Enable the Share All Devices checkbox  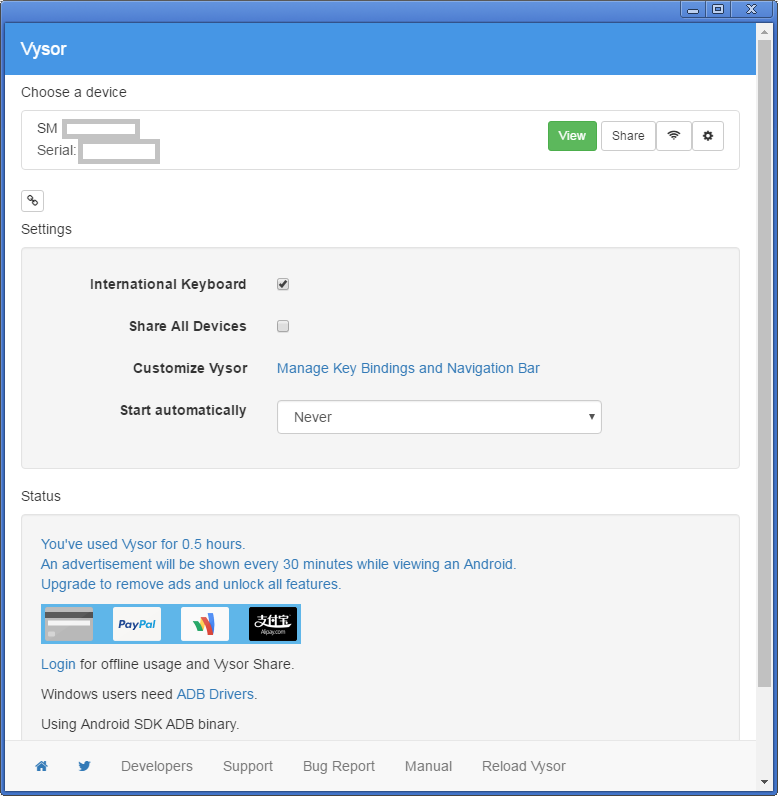pyautogui.click(x=283, y=326)
